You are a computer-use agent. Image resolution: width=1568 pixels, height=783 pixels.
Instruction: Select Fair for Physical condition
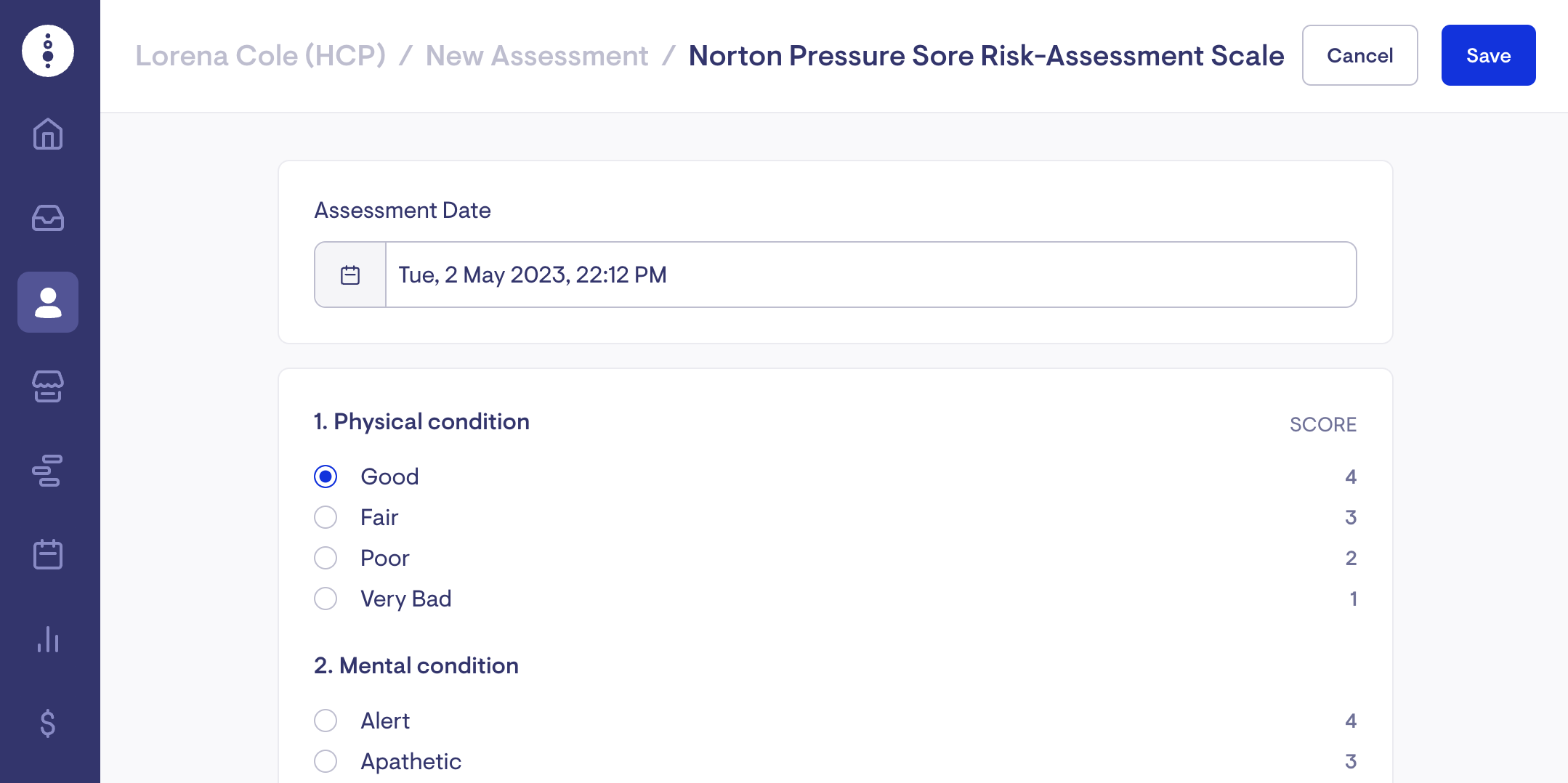pyautogui.click(x=326, y=517)
